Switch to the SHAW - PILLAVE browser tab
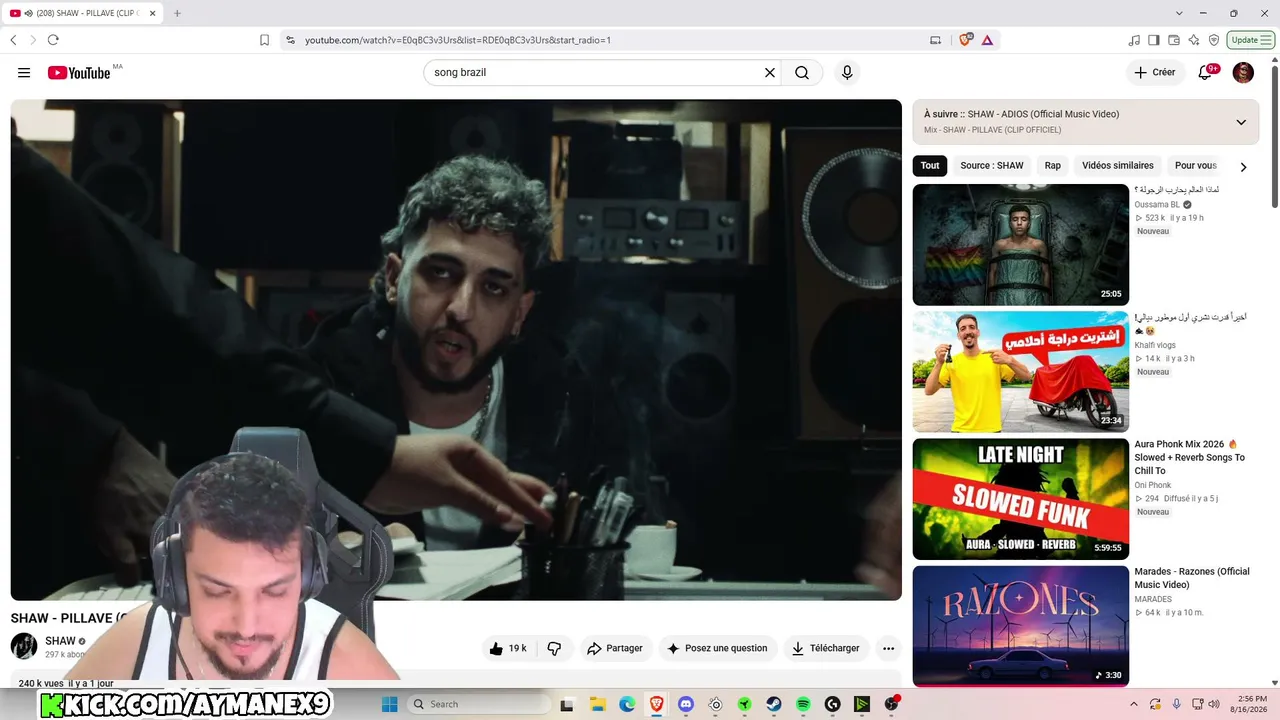 point(80,13)
